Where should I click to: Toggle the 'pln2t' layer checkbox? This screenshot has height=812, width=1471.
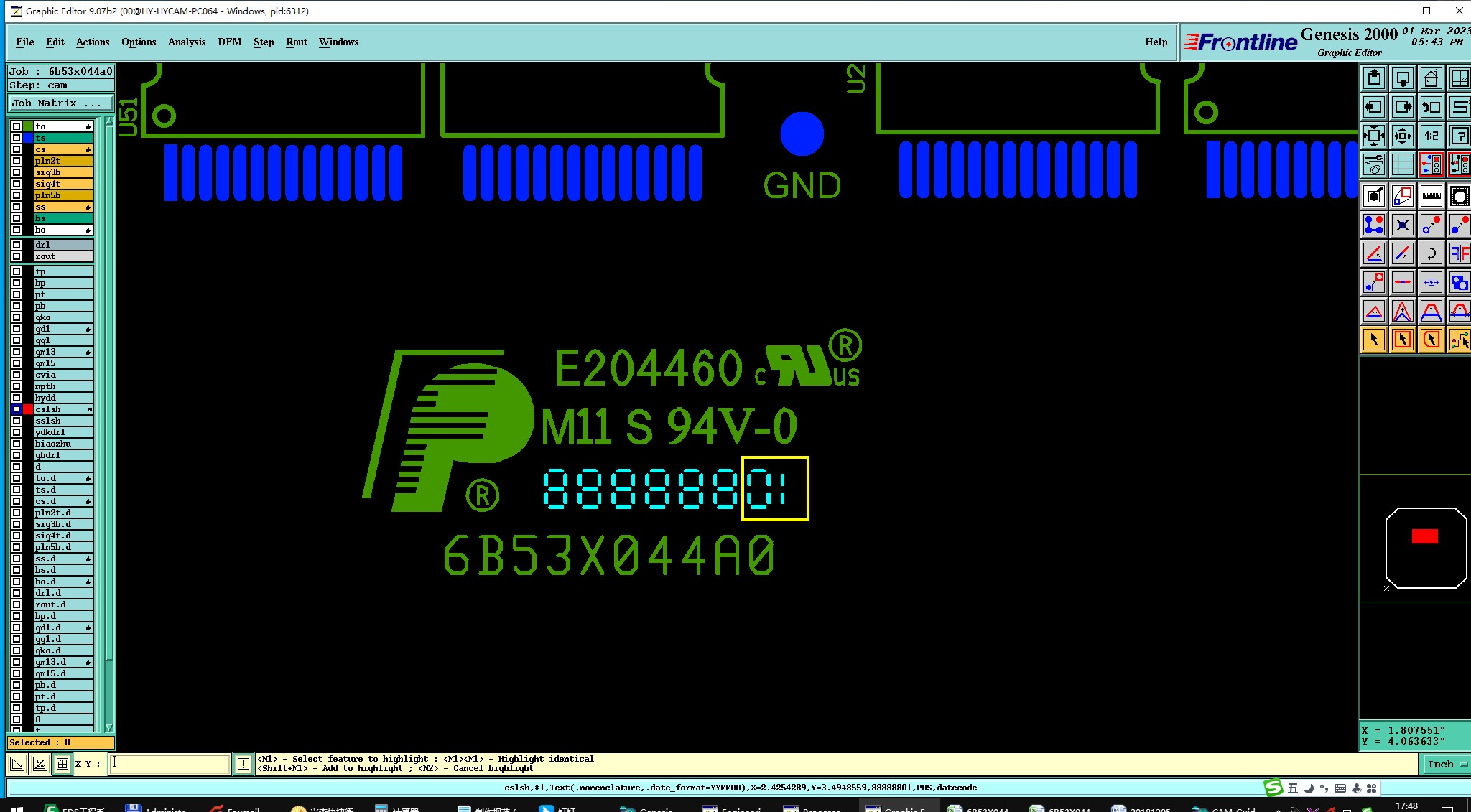click(x=17, y=161)
